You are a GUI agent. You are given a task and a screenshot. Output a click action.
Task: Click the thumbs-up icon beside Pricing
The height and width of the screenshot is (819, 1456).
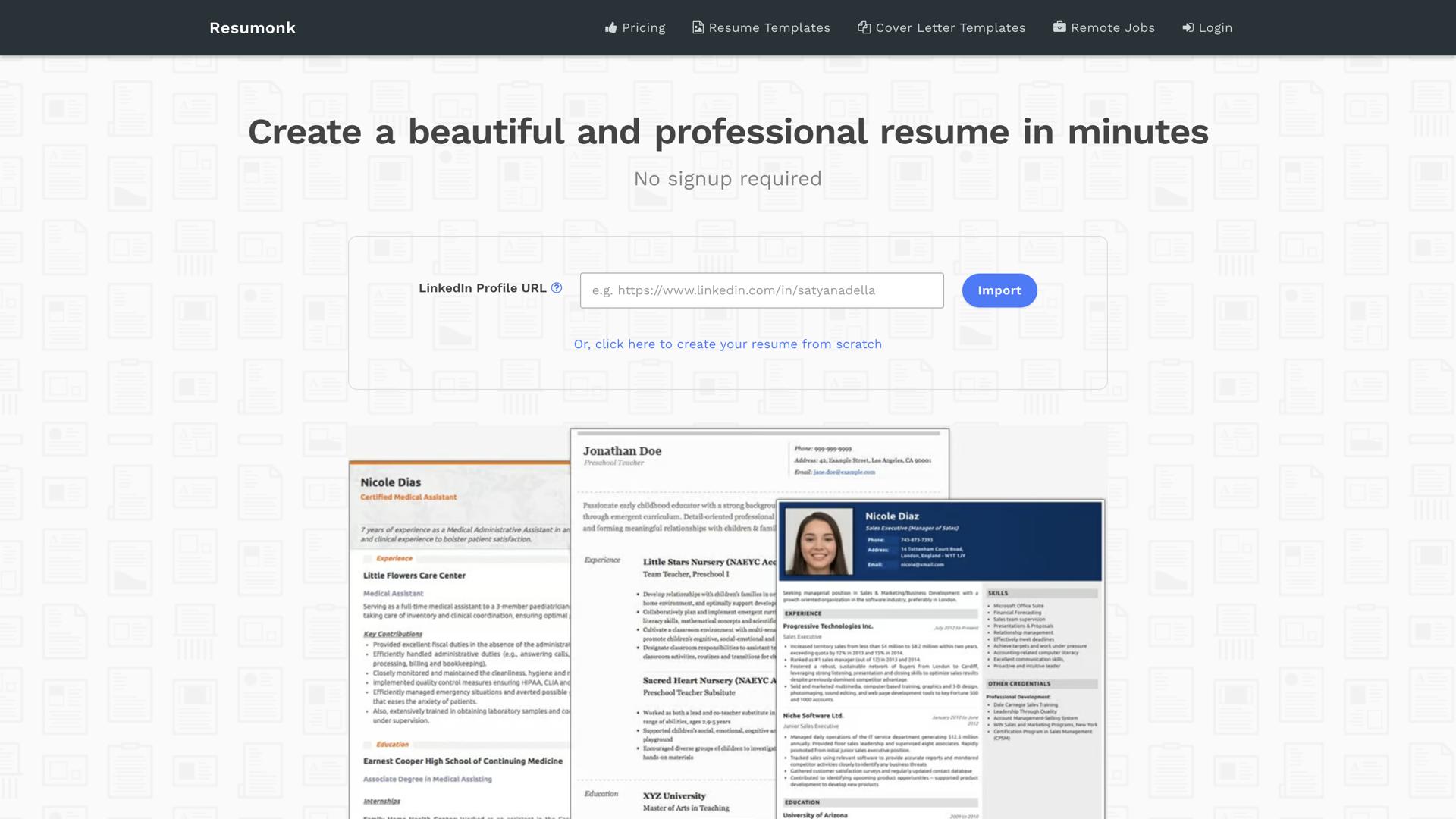(611, 27)
